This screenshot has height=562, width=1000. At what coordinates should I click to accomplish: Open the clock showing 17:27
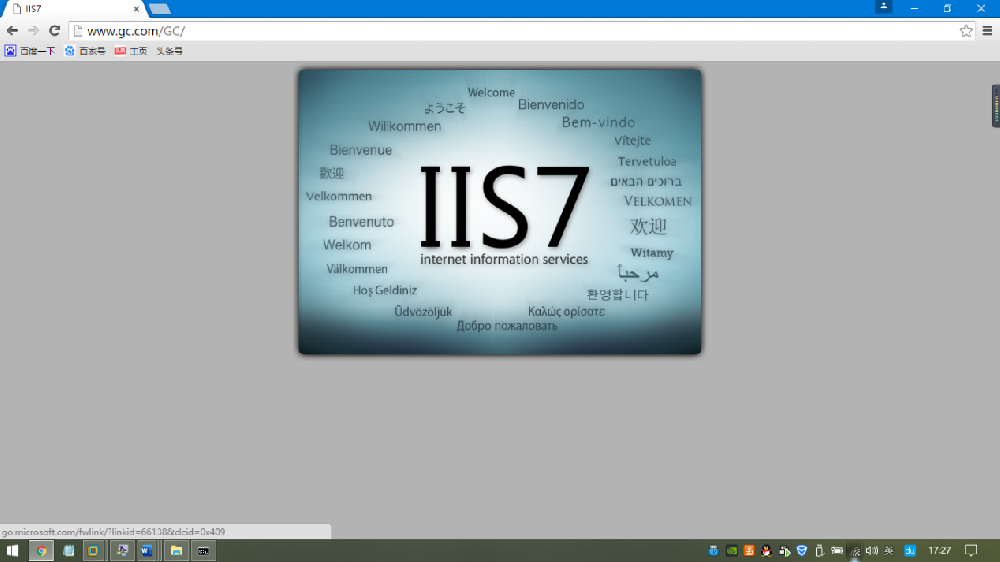click(939, 551)
